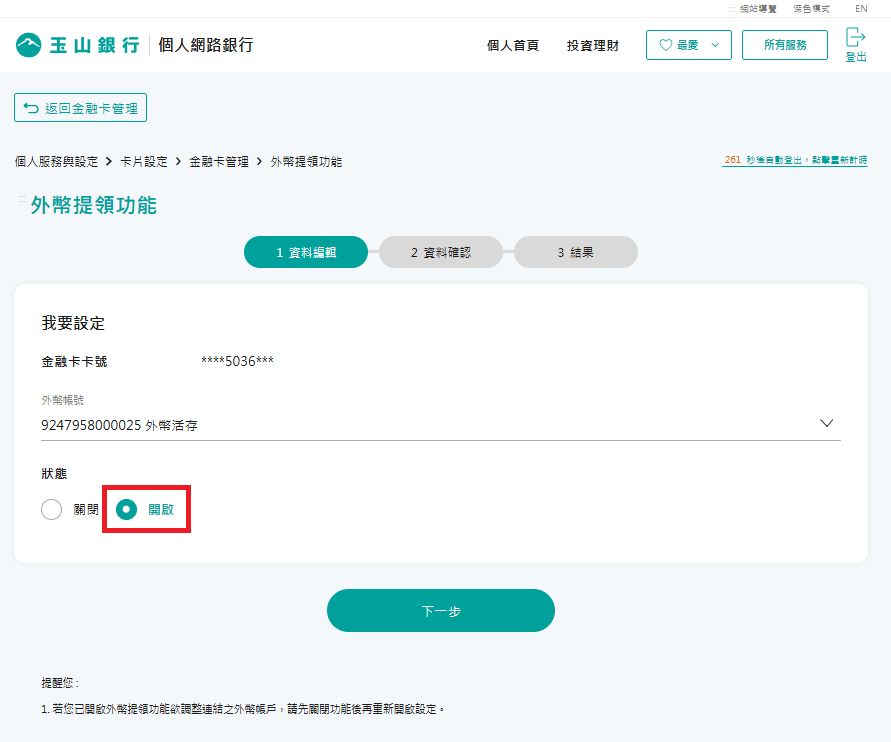Screen dimensions: 891x742
Task: Go to step 2 資料確認
Action: 441,252
